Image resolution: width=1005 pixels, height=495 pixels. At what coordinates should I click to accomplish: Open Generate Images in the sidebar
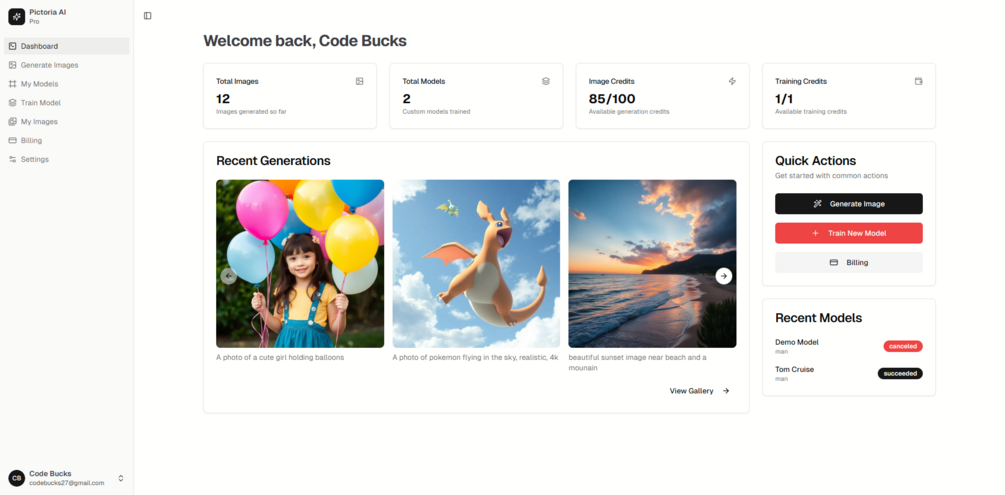click(67, 65)
